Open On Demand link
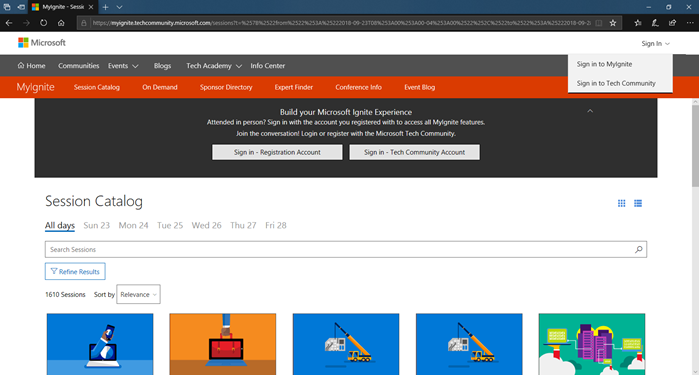This screenshot has height=375, width=699. (160, 87)
